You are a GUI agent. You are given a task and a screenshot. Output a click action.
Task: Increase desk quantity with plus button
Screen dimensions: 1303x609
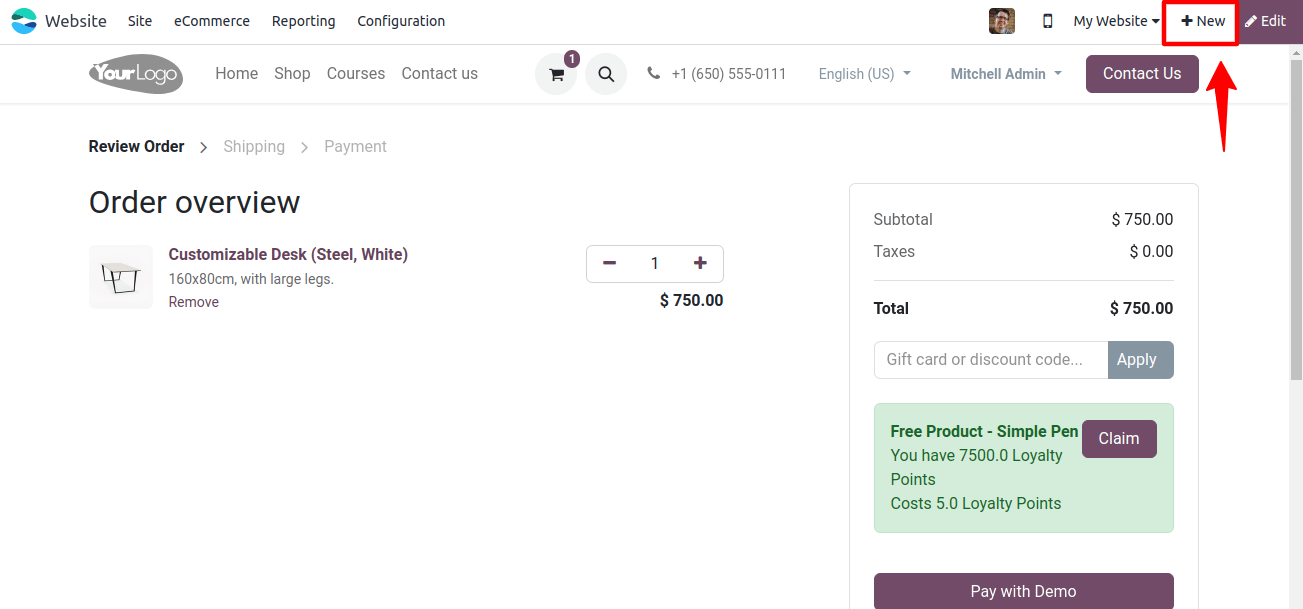pyautogui.click(x=700, y=263)
